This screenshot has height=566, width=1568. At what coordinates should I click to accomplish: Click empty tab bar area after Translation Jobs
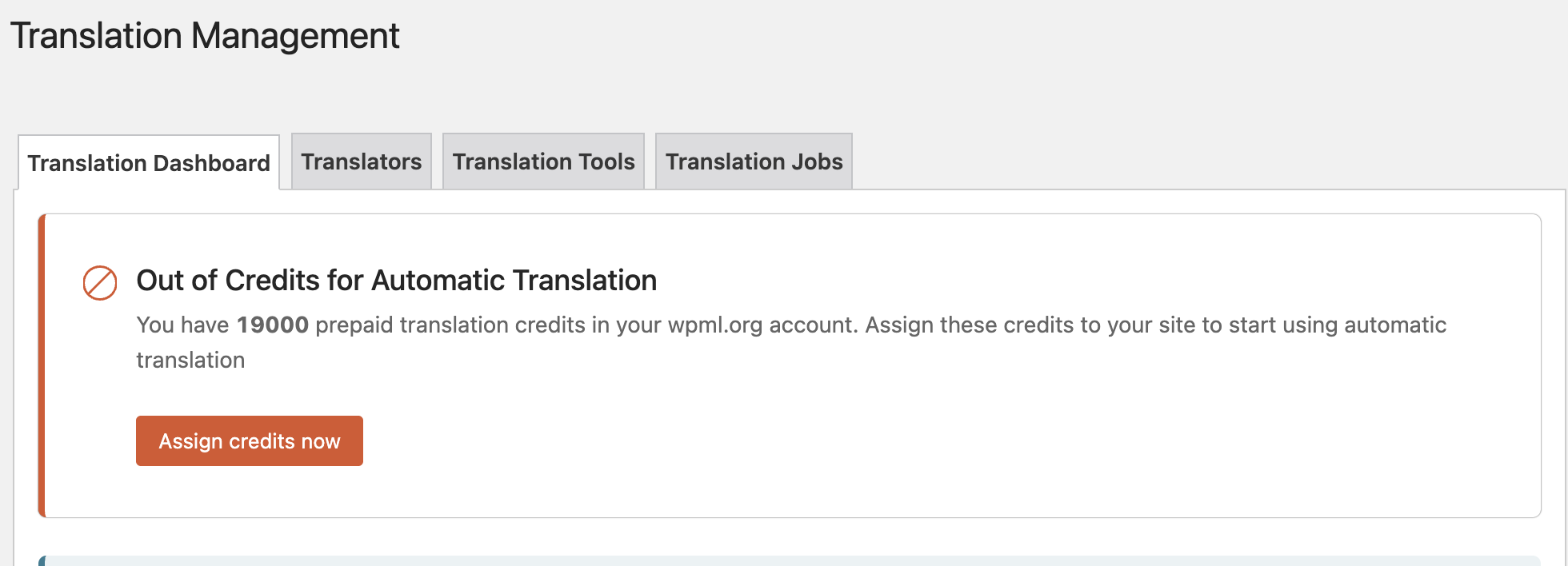tap(1200, 161)
